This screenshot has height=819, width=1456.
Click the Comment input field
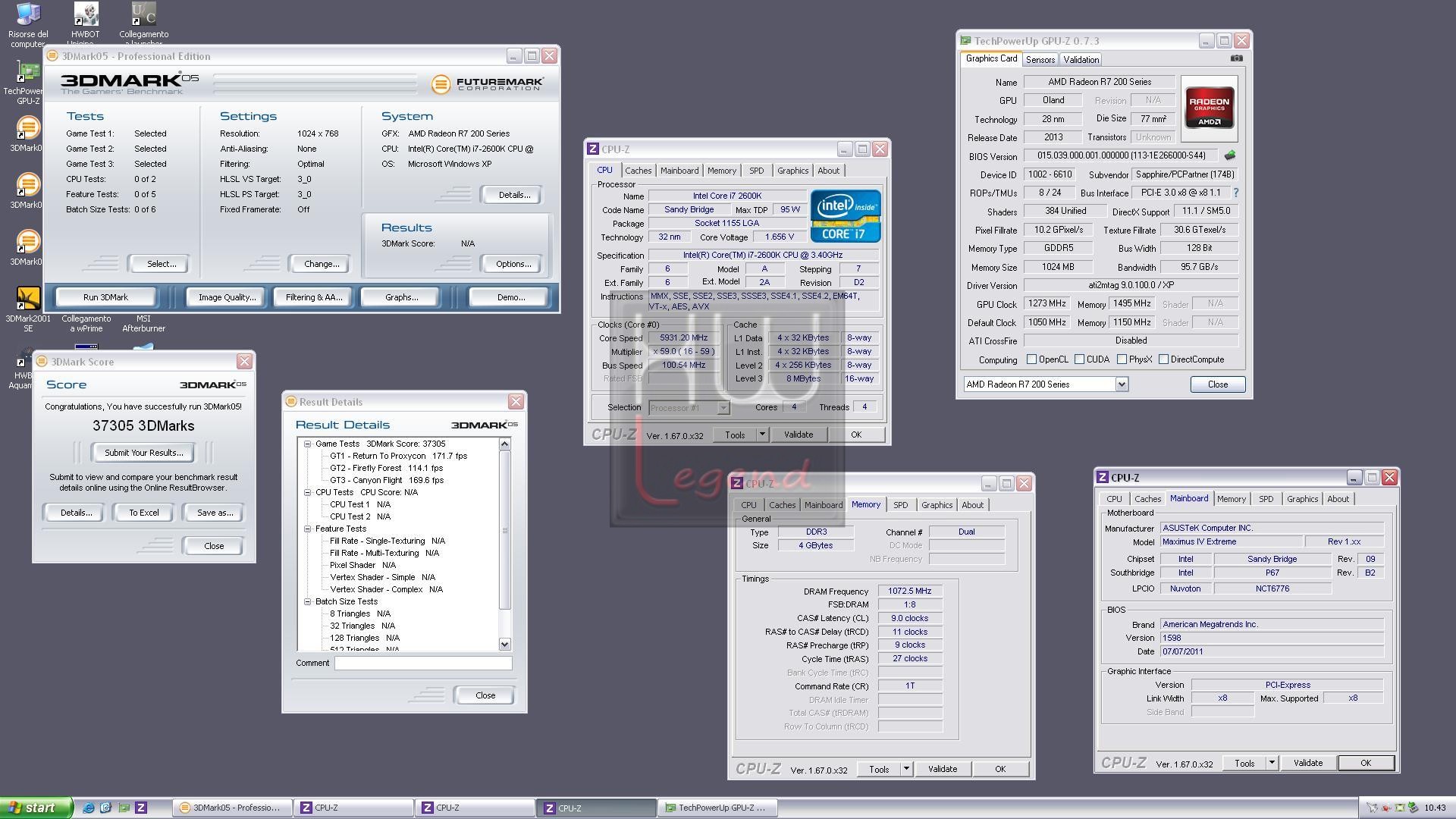423,663
